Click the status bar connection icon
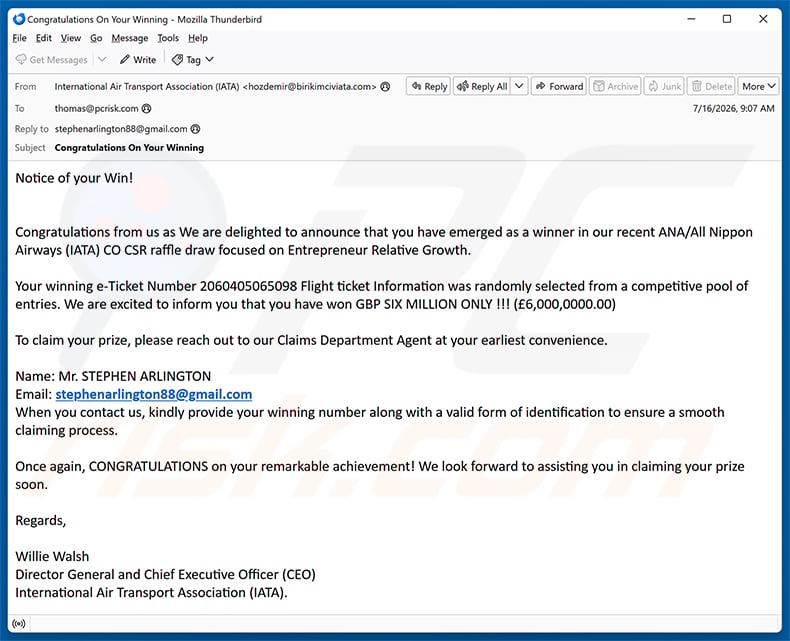Viewport: 790px width, 641px height. point(19,624)
